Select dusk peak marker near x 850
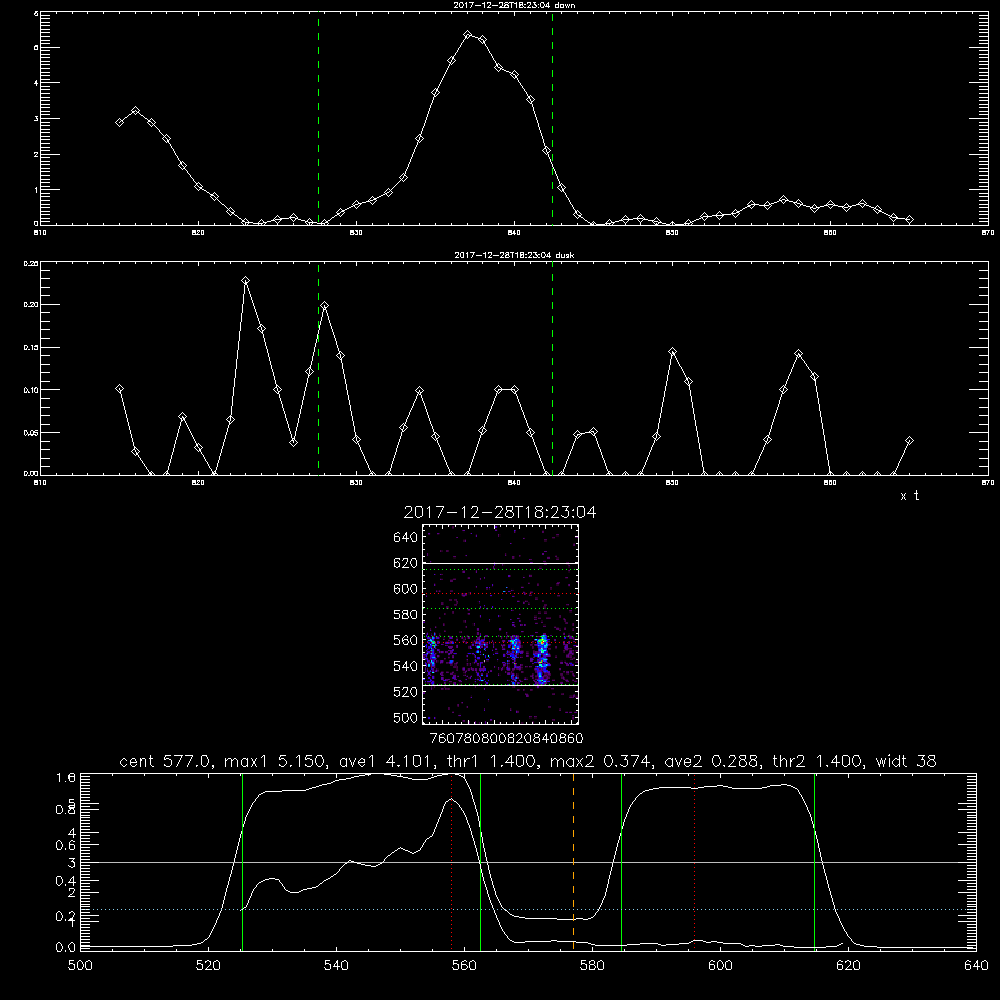 pos(672,351)
